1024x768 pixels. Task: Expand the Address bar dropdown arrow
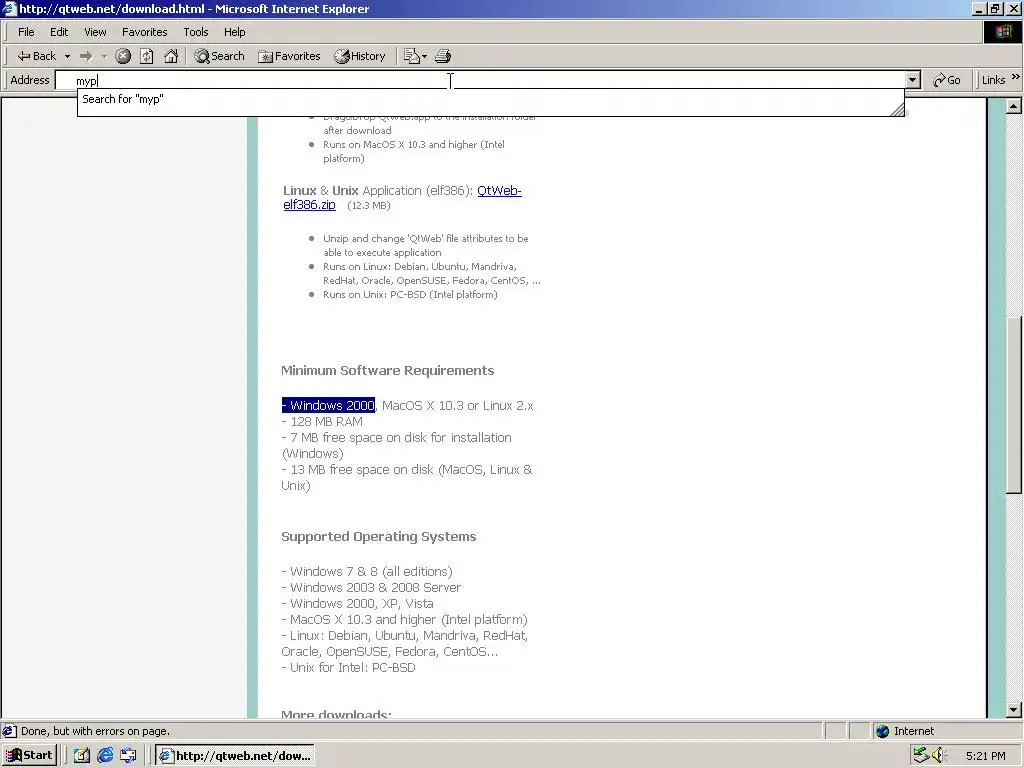(x=913, y=80)
